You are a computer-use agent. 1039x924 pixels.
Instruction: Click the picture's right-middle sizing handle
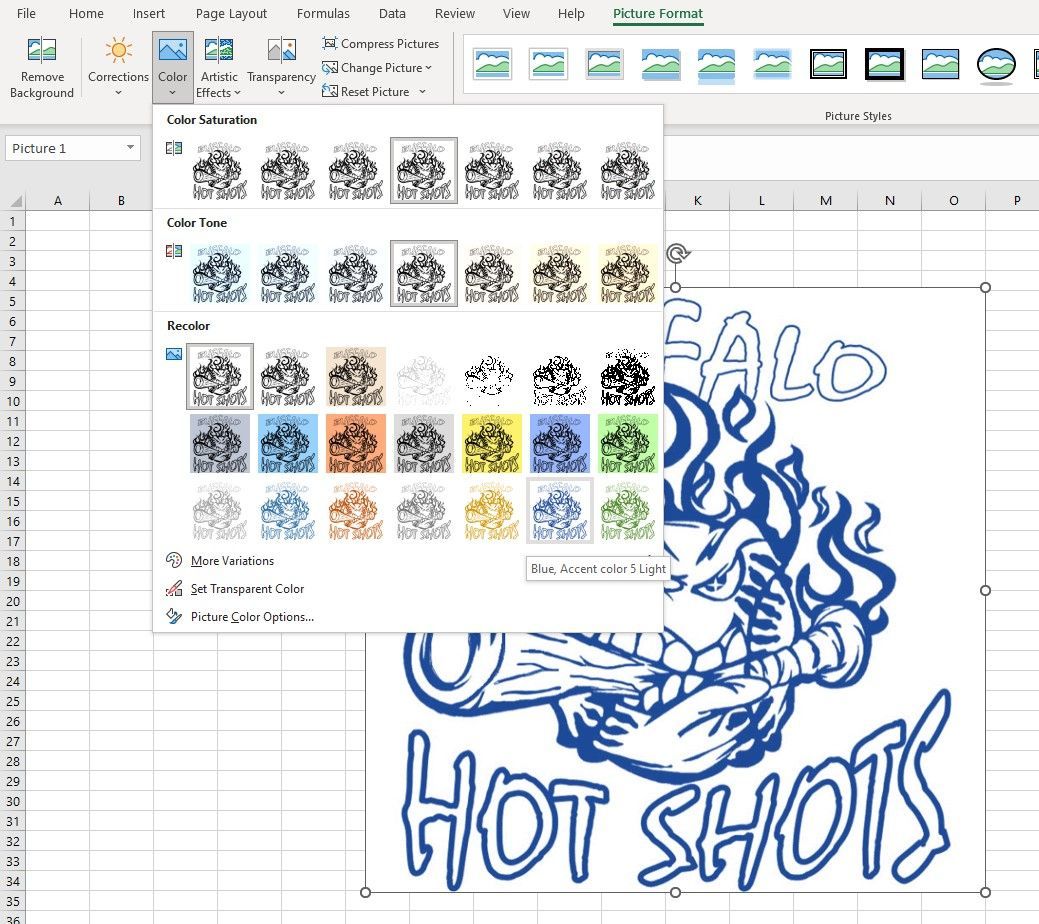coord(985,590)
